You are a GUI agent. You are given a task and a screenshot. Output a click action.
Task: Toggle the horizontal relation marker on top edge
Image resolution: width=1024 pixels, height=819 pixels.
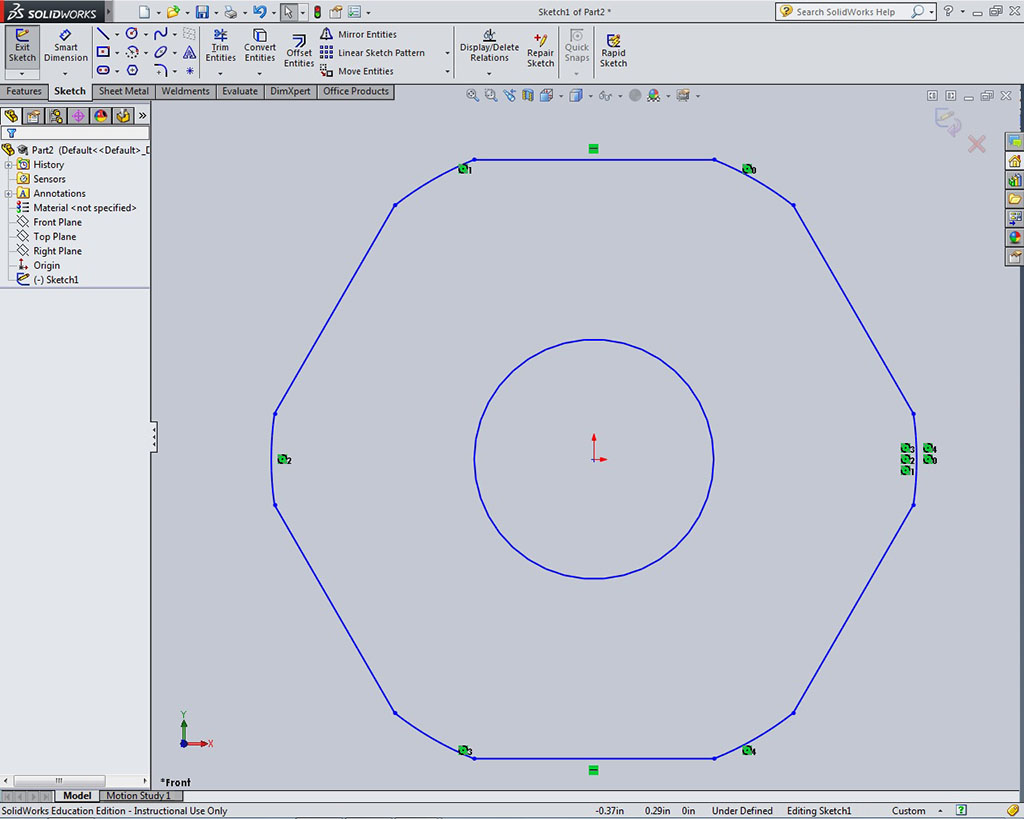[593, 149]
